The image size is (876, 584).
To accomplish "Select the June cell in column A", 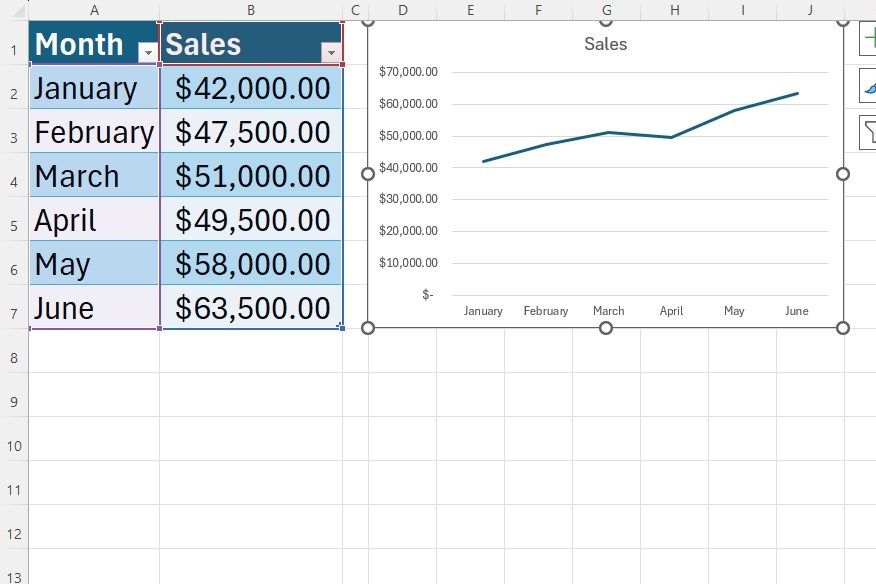I will pyautogui.click(x=94, y=307).
